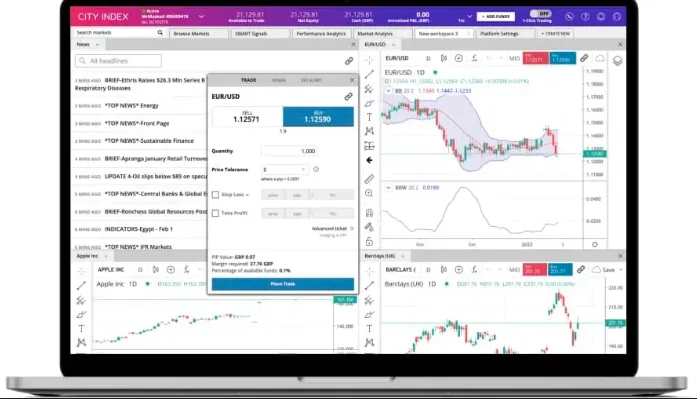Screen dimensions: 697x399
Task: Click compare/add symbol icon in EUR/USD chart
Action: (x=458, y=58)
